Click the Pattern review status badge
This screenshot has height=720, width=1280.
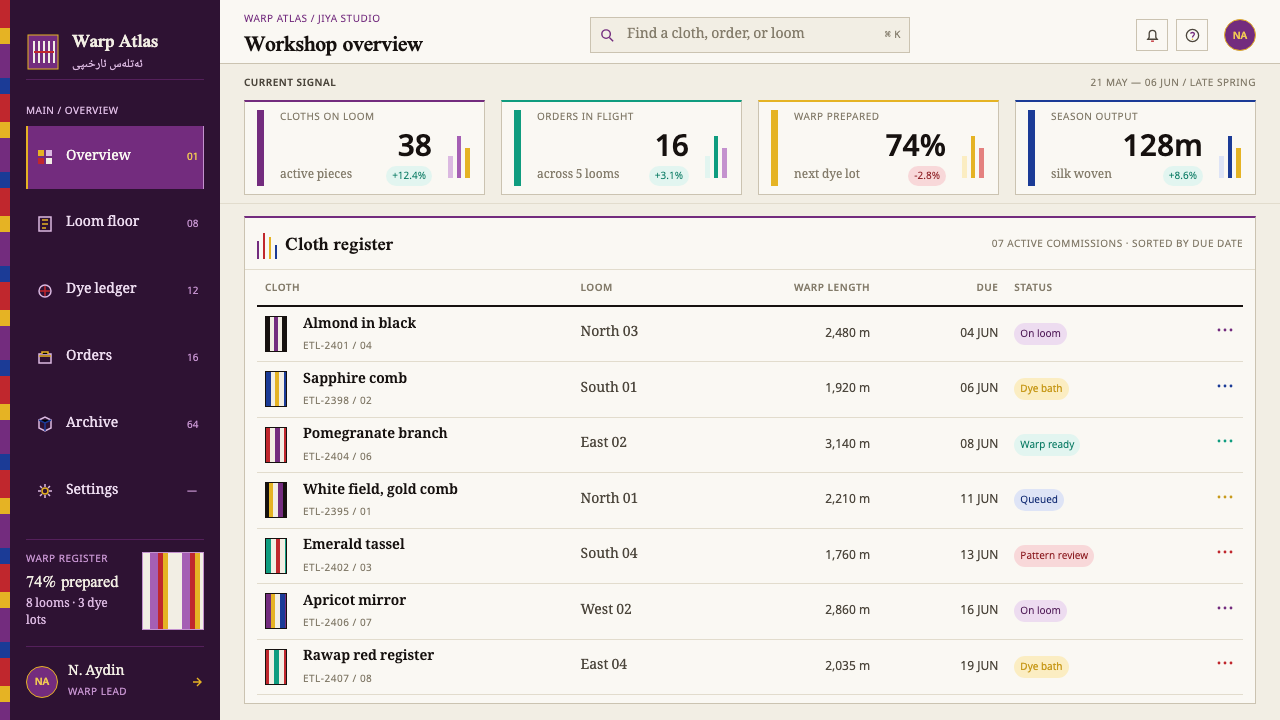[1054, 556]
